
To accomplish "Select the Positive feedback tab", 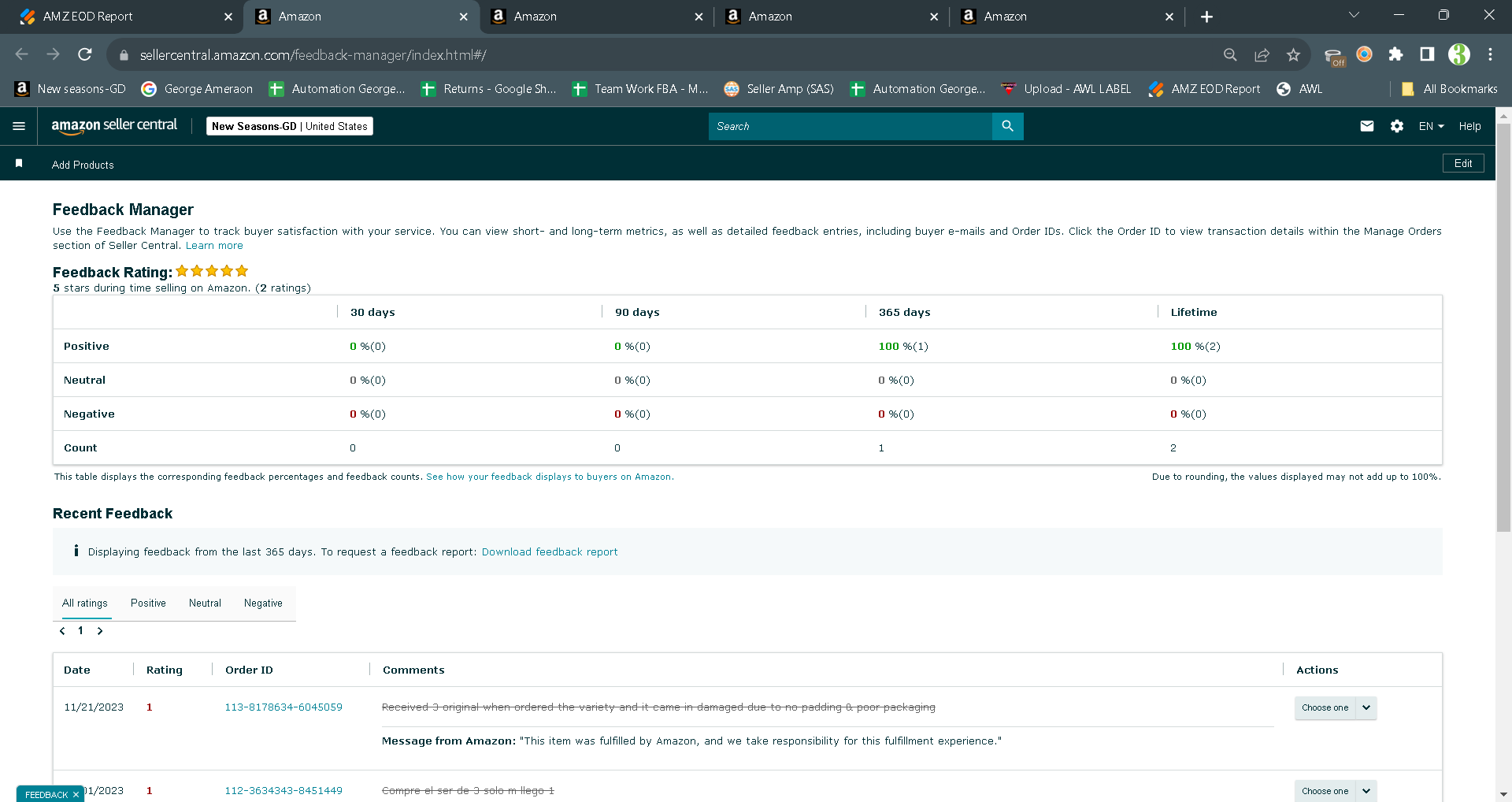I will click(x=148, y=603).
